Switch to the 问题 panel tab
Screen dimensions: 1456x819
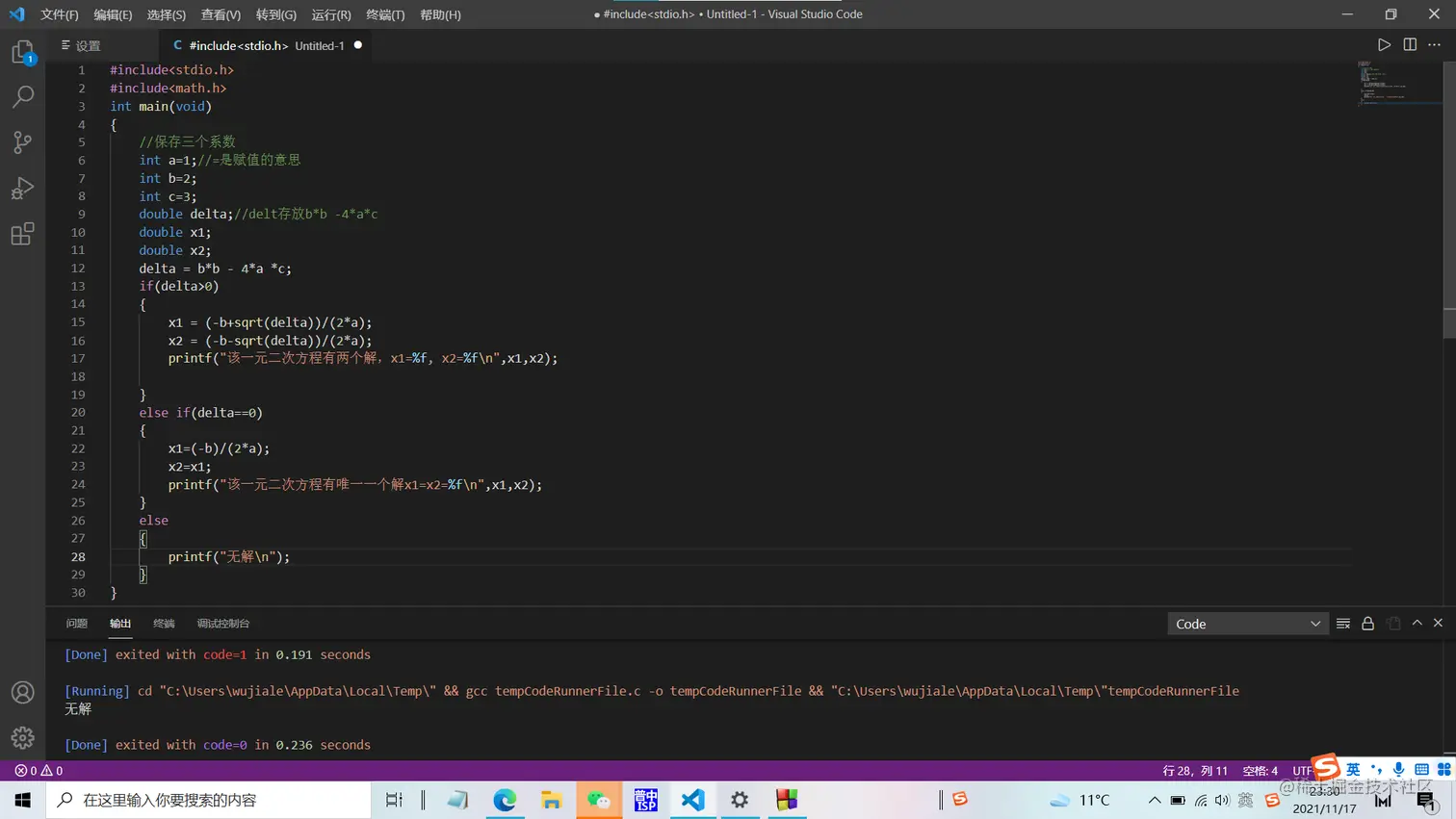click(77, 624)
